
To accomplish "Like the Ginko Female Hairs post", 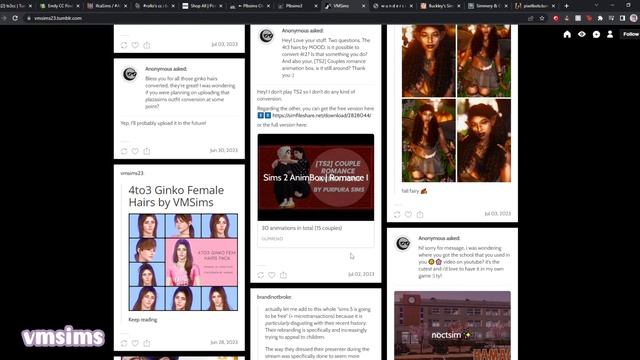I will [135, 343].
